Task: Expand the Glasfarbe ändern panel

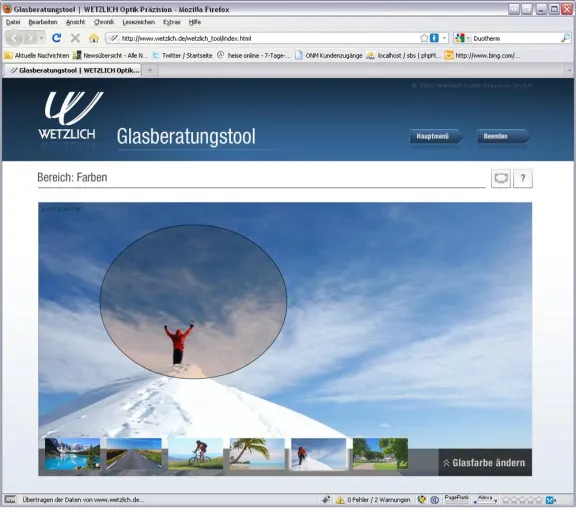Action: click(x=485, y=462)
